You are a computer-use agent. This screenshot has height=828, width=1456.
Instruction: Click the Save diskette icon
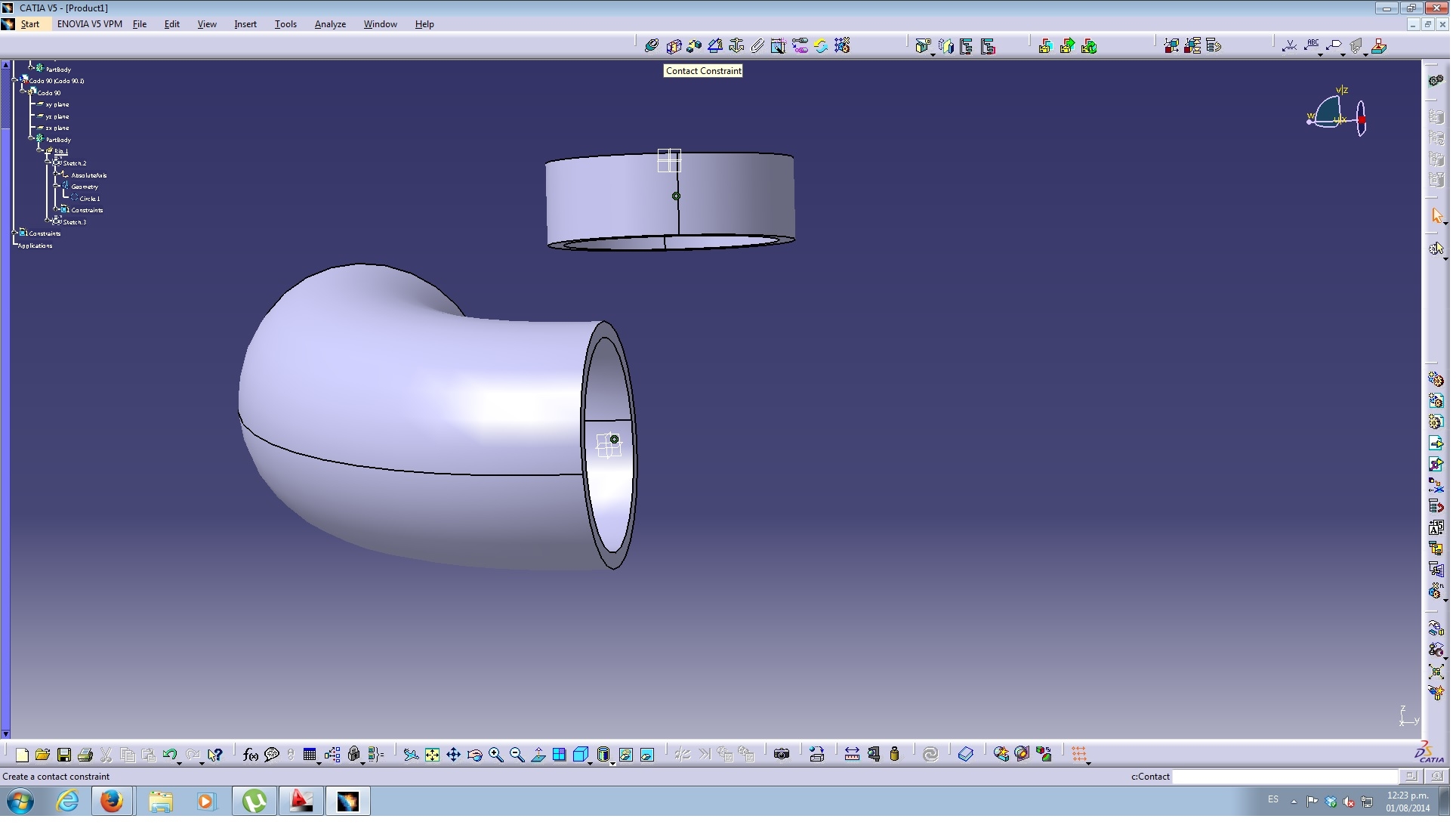pos(64,754)
